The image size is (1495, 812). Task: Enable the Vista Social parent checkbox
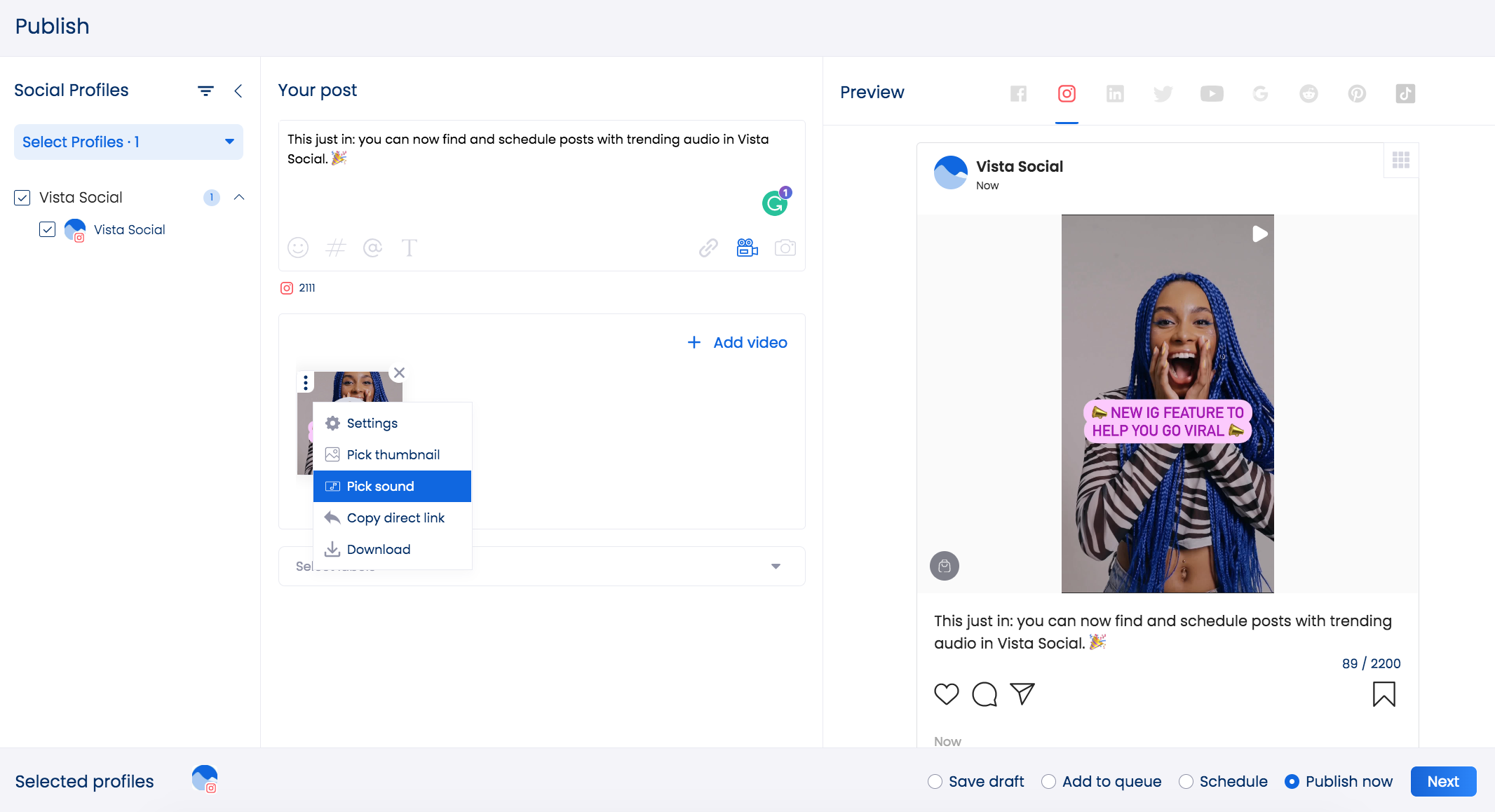(x=22, y=197)
